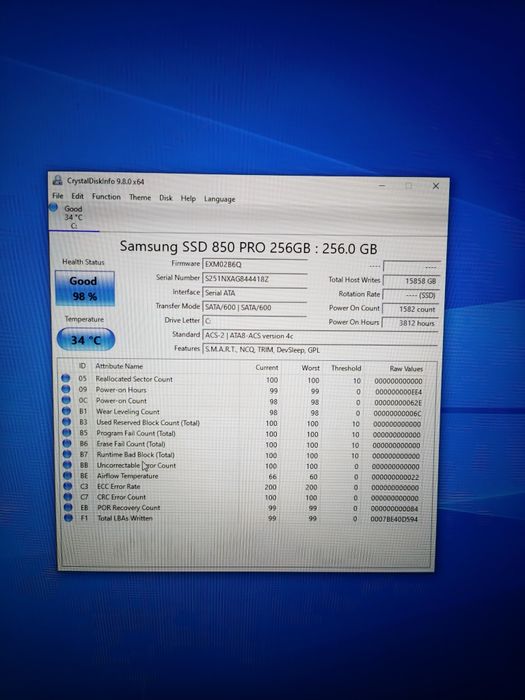The width and height of the screenshot is (525, 700).
Task: Click the Raw Values column header
Action: pos(406,369)
